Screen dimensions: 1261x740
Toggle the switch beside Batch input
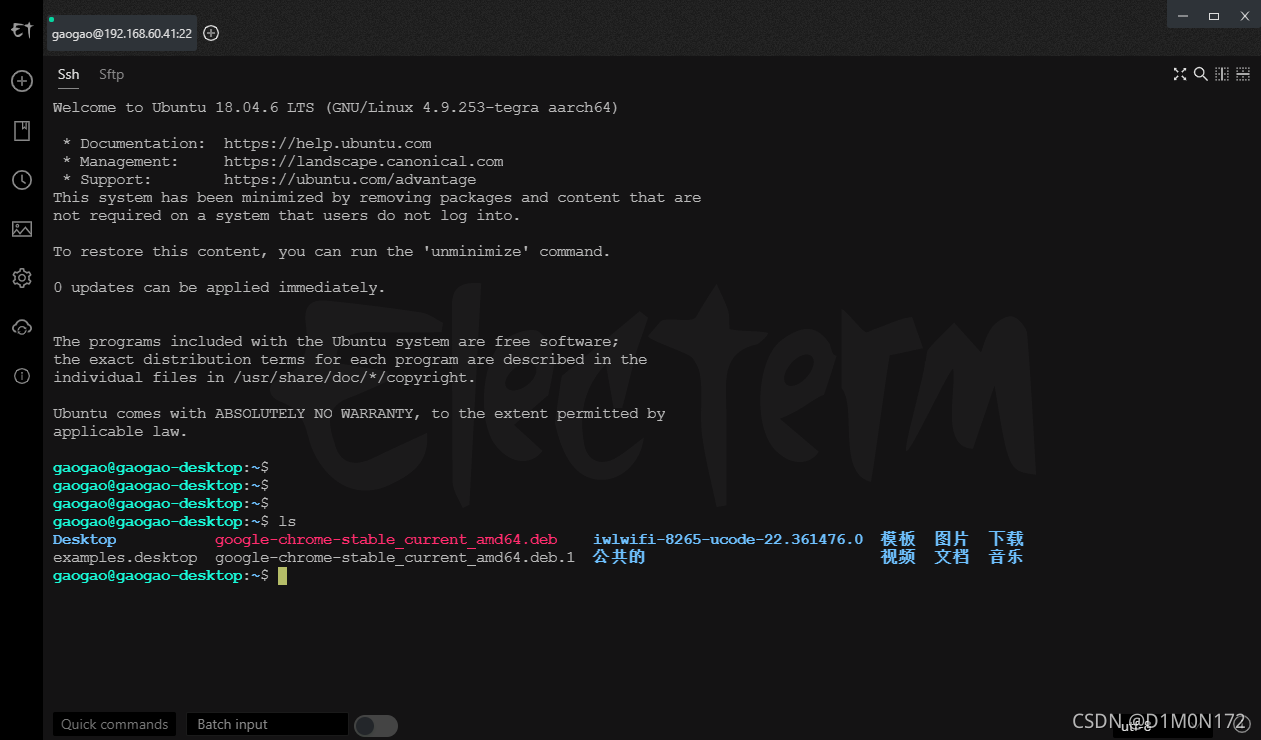tap(376, 725)
